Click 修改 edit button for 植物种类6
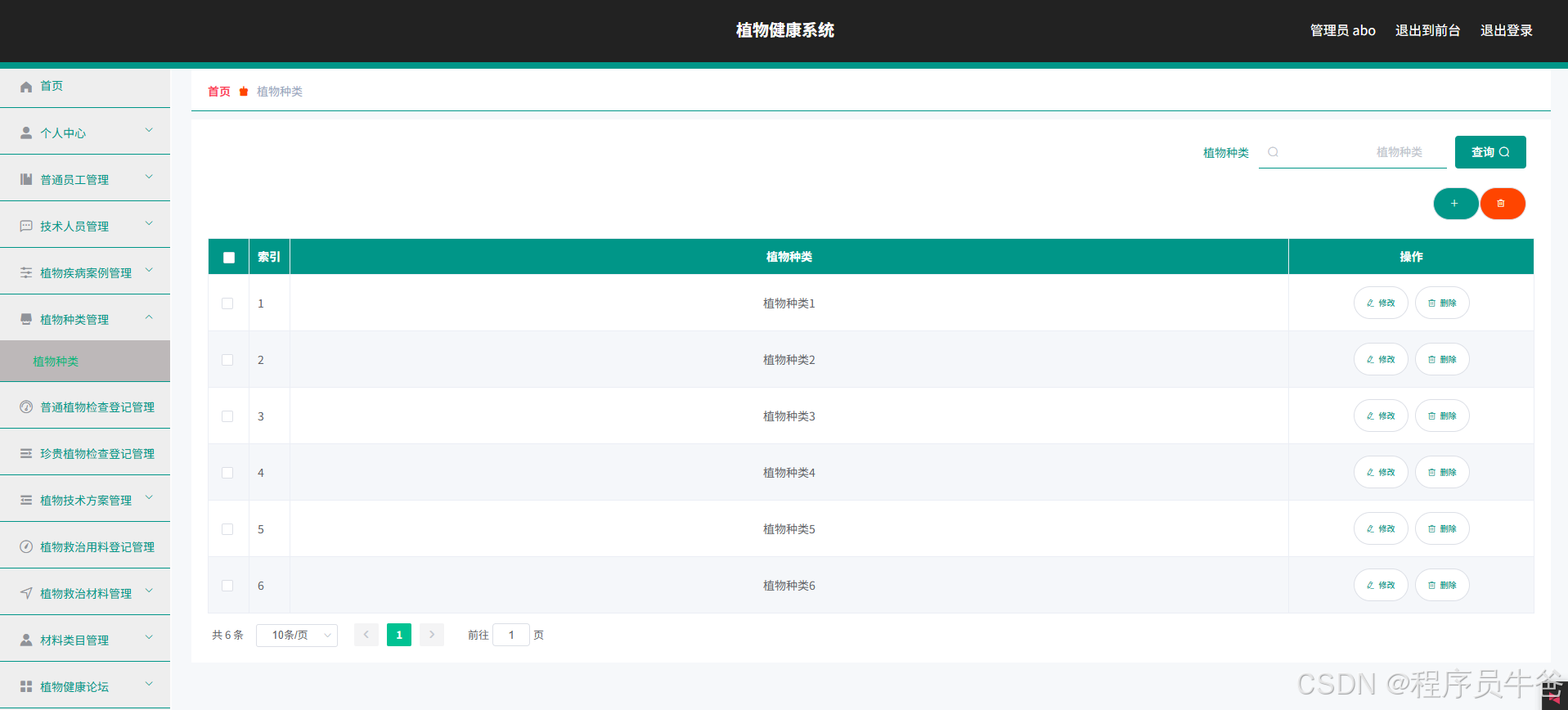The image size is (1568, 710). coord(1381,585)
